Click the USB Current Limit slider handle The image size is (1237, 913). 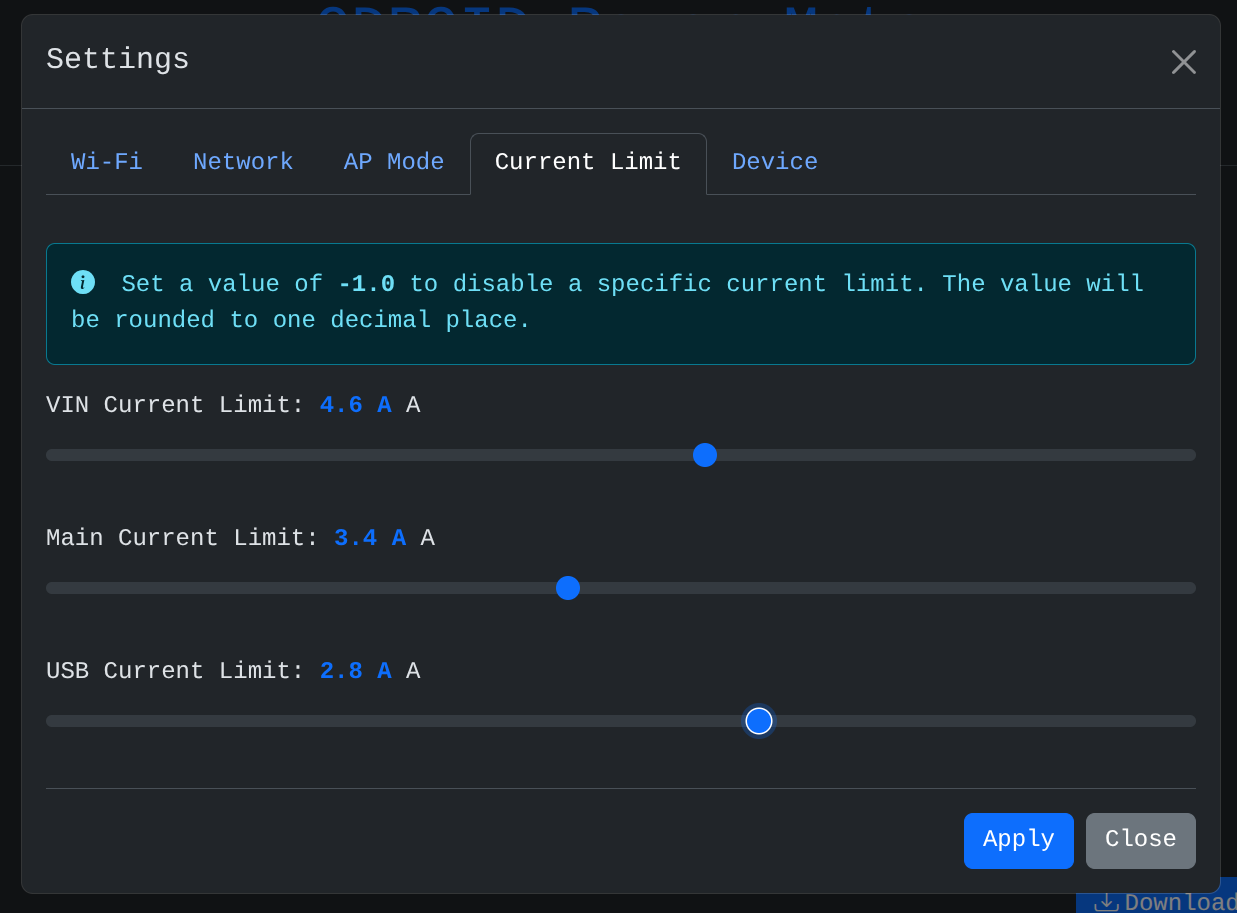759,721
